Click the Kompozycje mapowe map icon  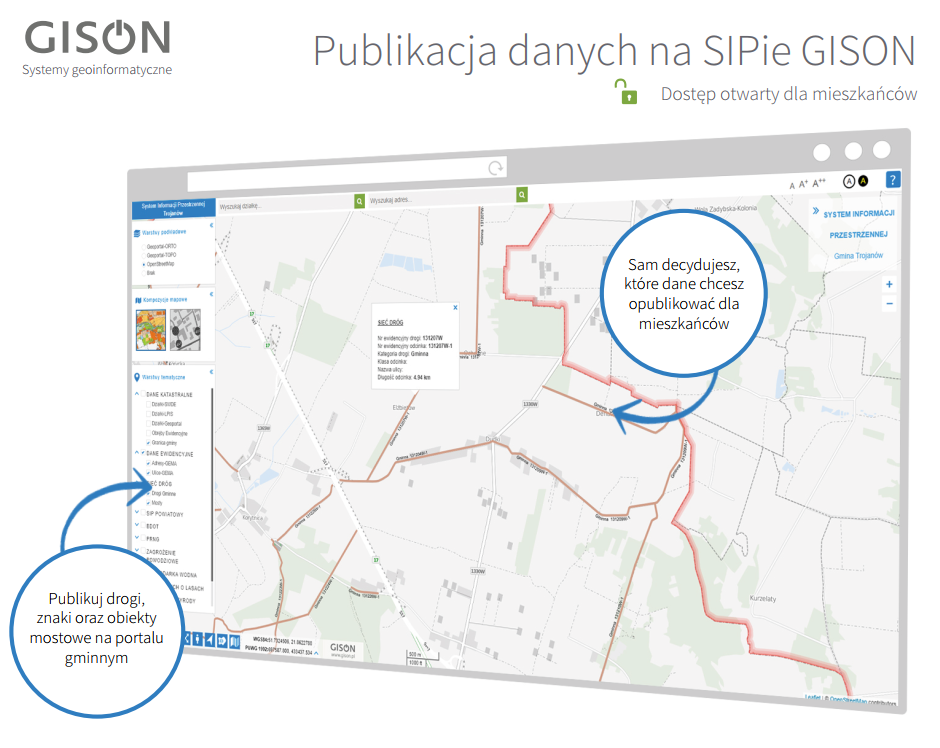138,300
